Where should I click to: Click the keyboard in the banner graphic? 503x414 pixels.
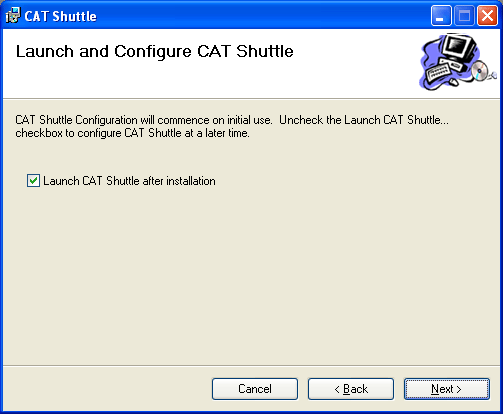438,73
